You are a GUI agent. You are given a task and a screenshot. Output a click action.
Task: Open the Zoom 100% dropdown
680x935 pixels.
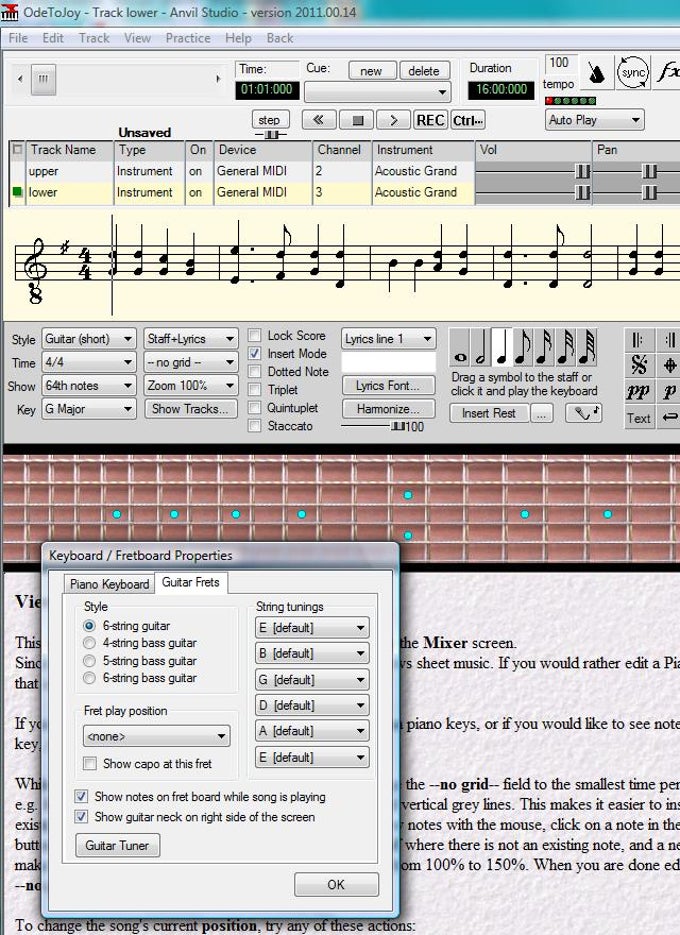tap(191, 386)
